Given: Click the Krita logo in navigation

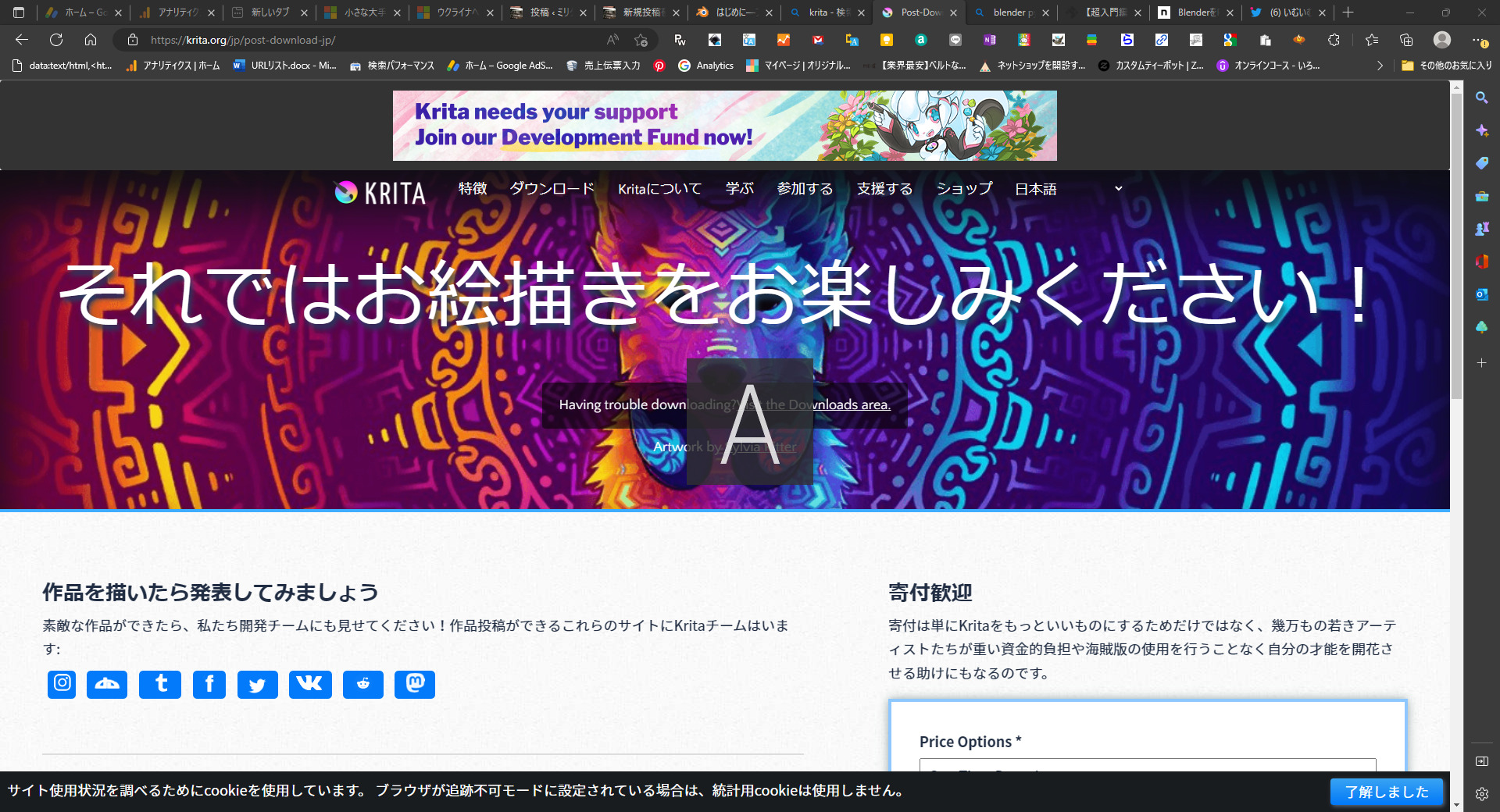Looking at the screenshot, I should coord(380,192).
